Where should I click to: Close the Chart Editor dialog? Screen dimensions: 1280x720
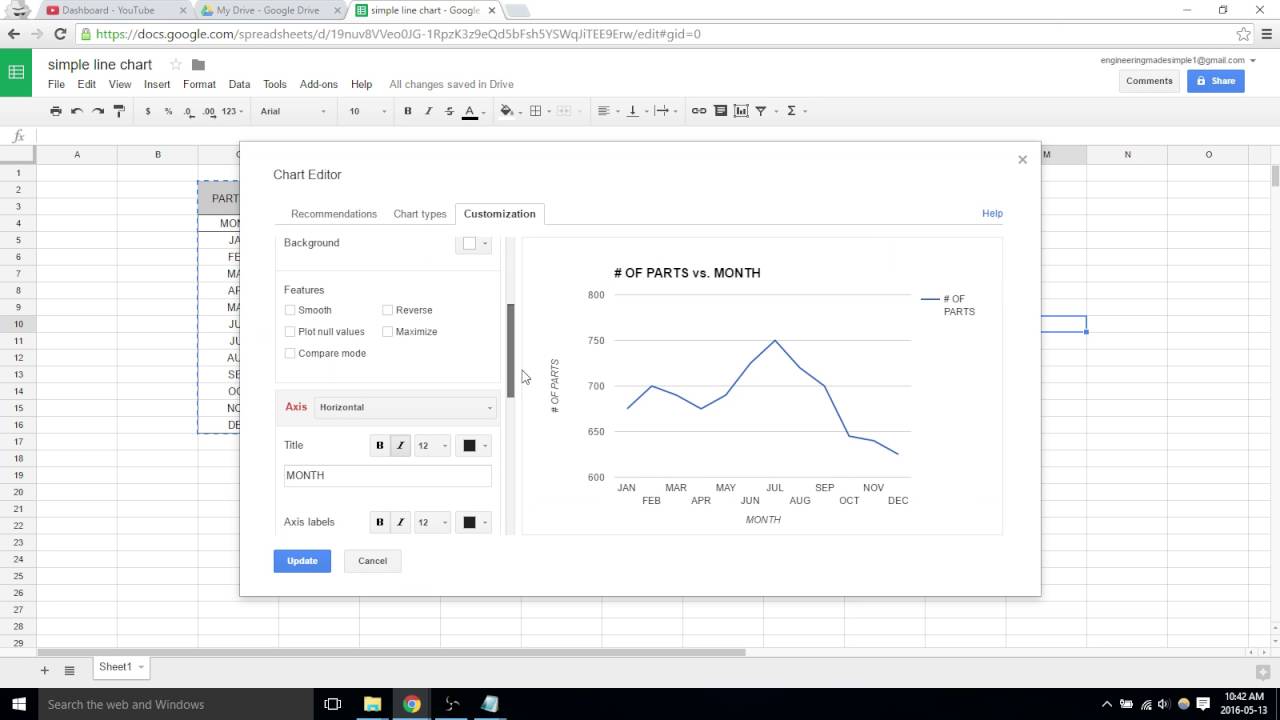pos(1022,160)
